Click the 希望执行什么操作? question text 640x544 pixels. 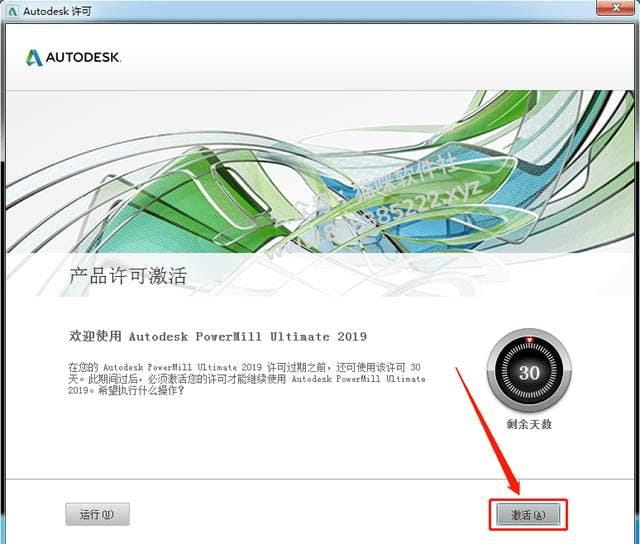pyautogui.click(x=140, y=390)
